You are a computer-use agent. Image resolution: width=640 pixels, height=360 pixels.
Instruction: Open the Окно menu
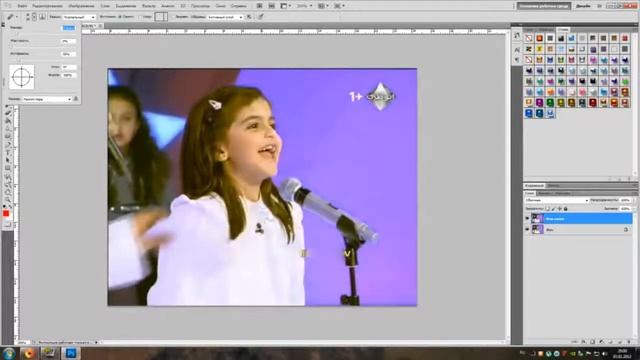pos(220,6)
